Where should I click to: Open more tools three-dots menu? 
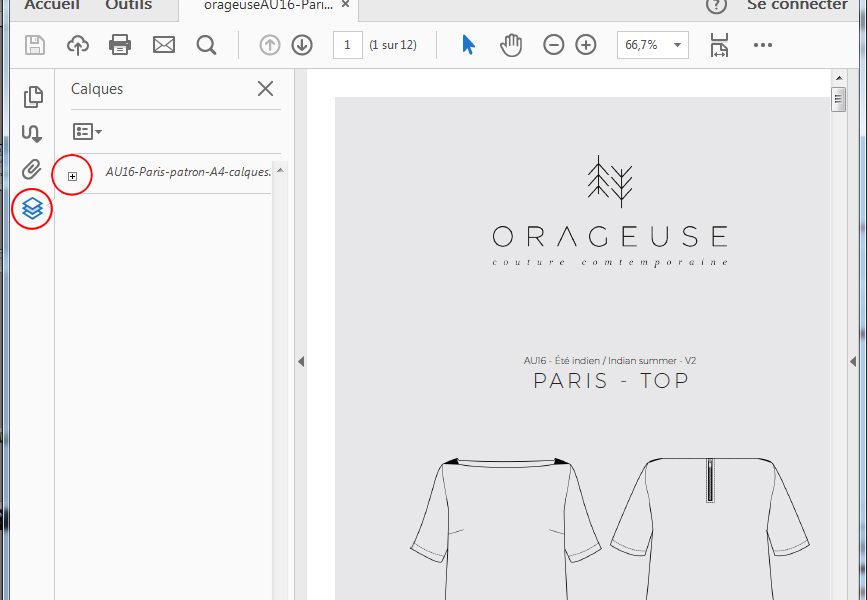pyautogui.click(x=762, y=45)
